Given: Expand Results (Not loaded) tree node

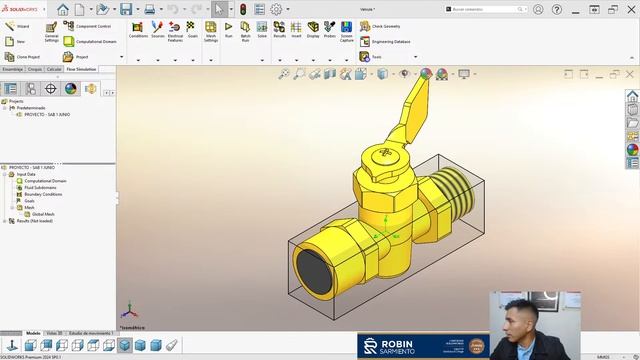Looking at the screenshot, I should coord(5,221).
